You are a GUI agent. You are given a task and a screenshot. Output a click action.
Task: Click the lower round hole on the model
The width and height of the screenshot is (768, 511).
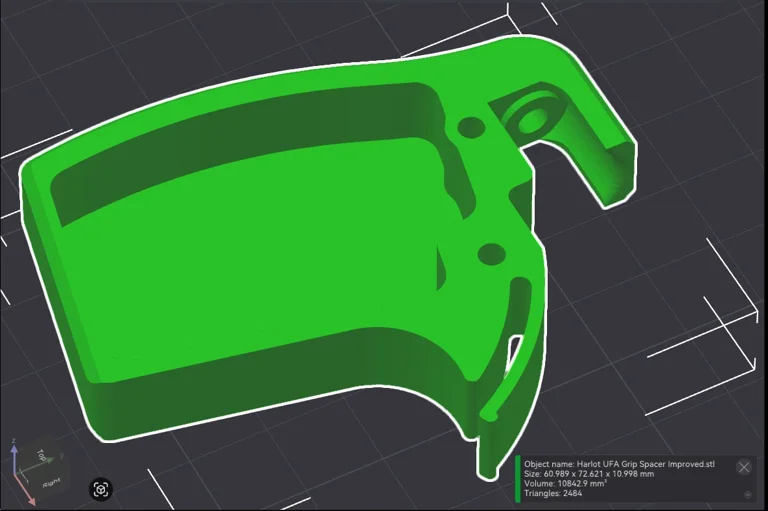490,254
